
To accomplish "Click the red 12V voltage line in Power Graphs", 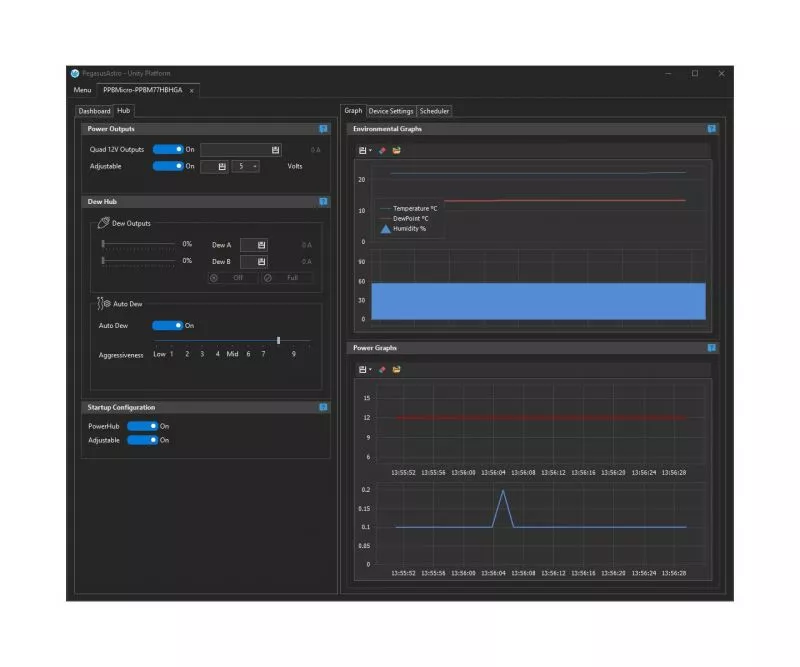I will pos(541,418).
